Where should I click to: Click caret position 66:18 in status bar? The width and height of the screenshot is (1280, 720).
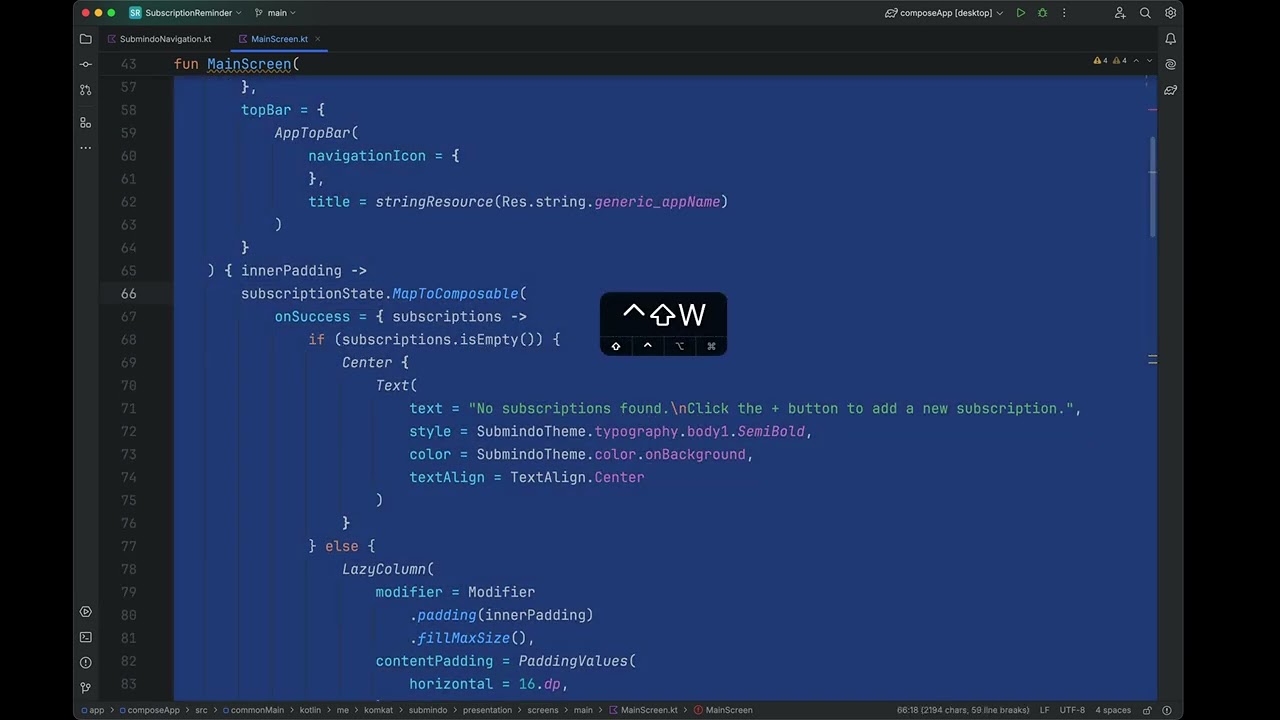pos(963,710)
